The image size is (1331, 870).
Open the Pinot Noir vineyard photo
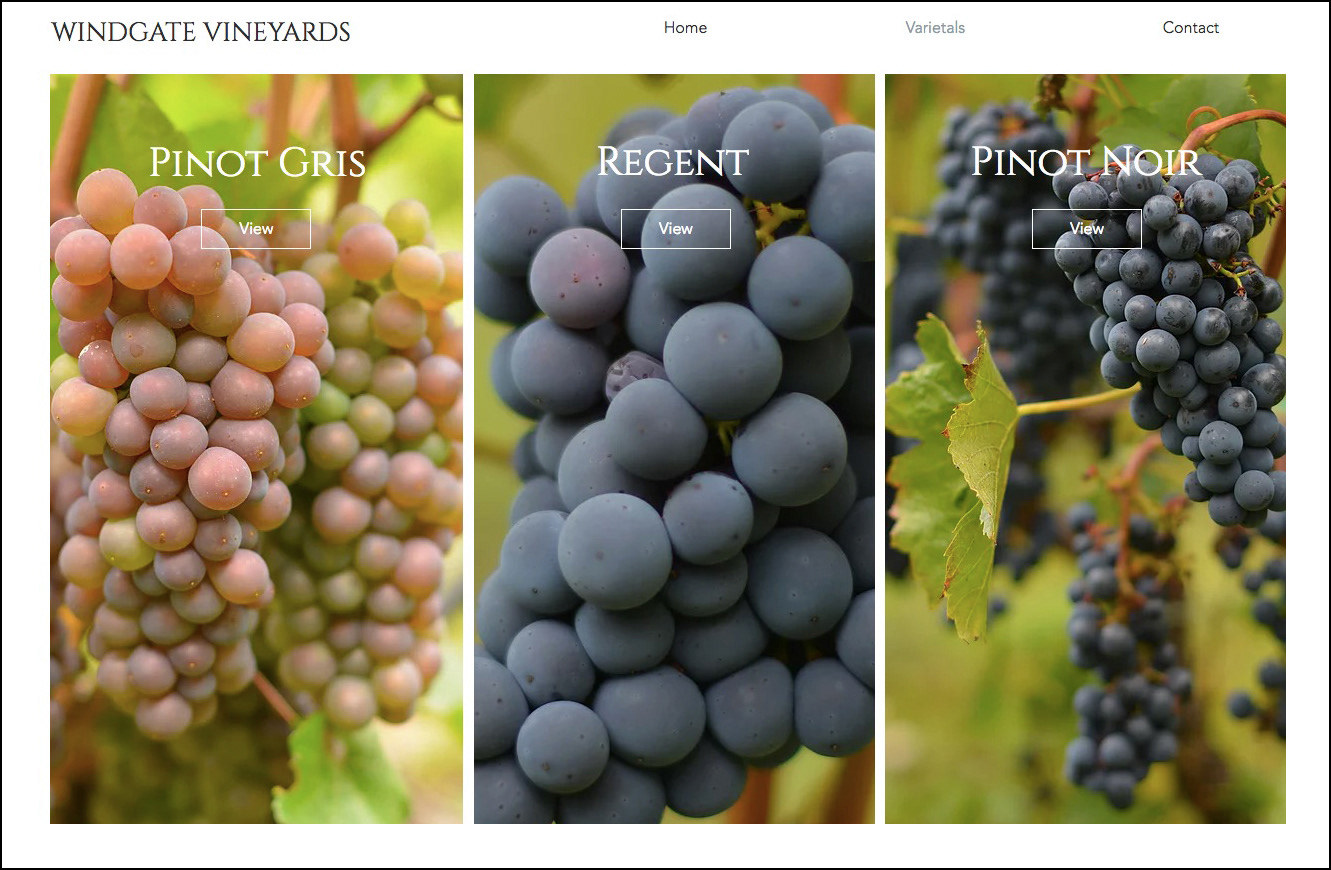tap(1085, 449)
